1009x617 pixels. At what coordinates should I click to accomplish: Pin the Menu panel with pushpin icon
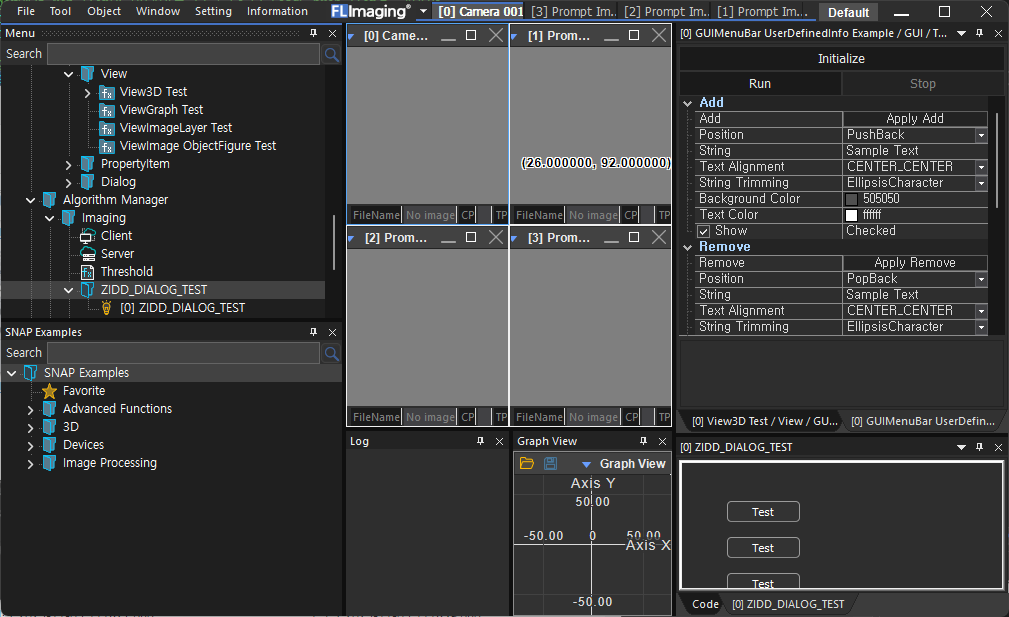tap(313, 33)
